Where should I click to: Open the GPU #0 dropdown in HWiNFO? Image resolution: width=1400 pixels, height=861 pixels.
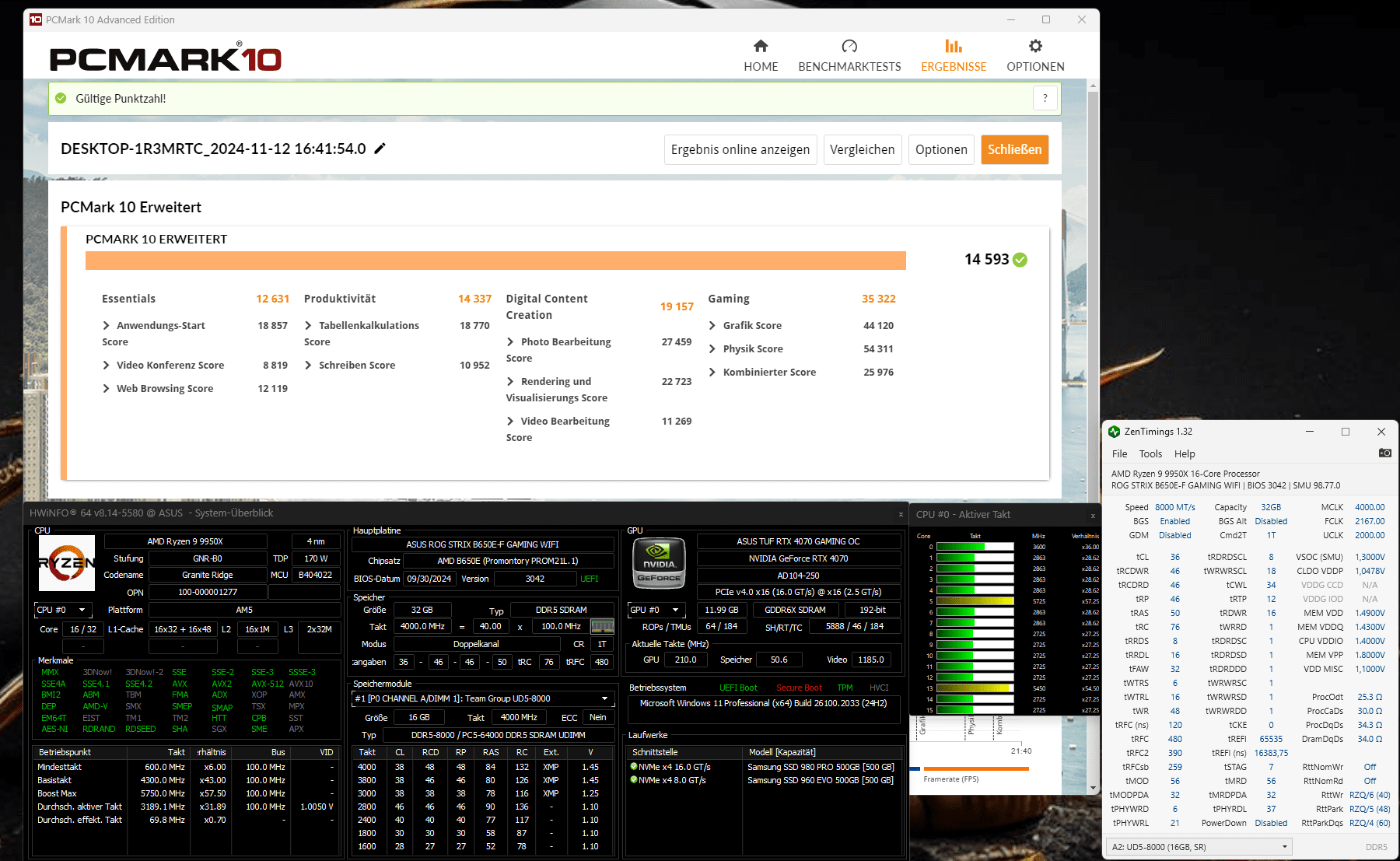(x=656, y=610)
